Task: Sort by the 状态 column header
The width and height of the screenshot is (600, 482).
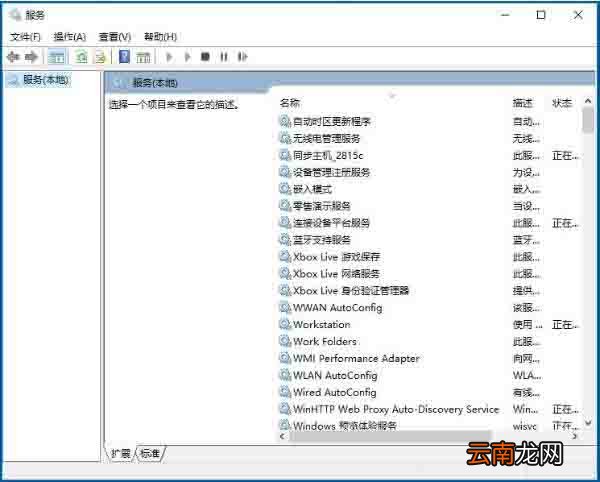Action: coord(562,103)
